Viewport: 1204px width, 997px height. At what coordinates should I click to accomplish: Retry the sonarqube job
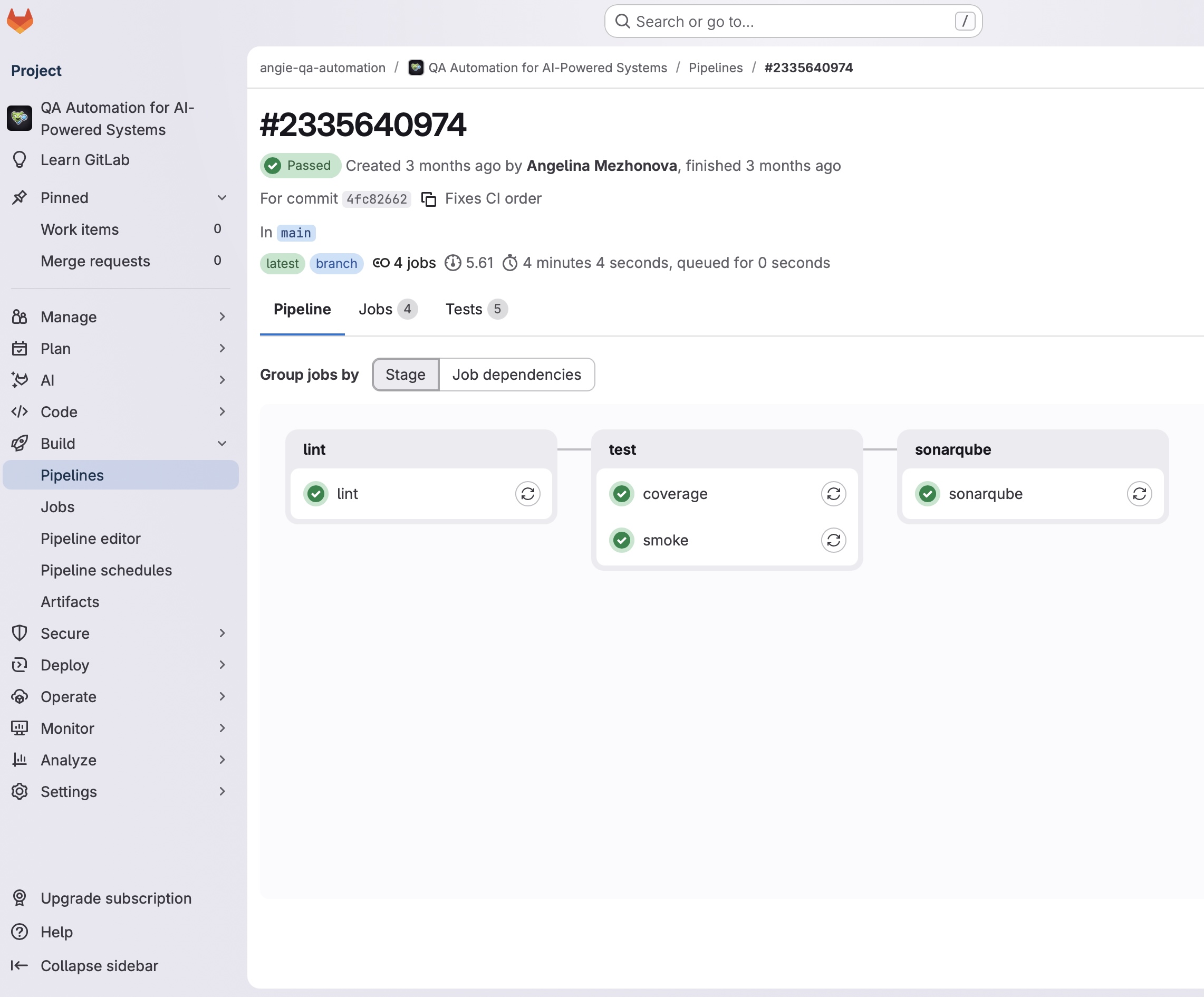[1139, 494]
